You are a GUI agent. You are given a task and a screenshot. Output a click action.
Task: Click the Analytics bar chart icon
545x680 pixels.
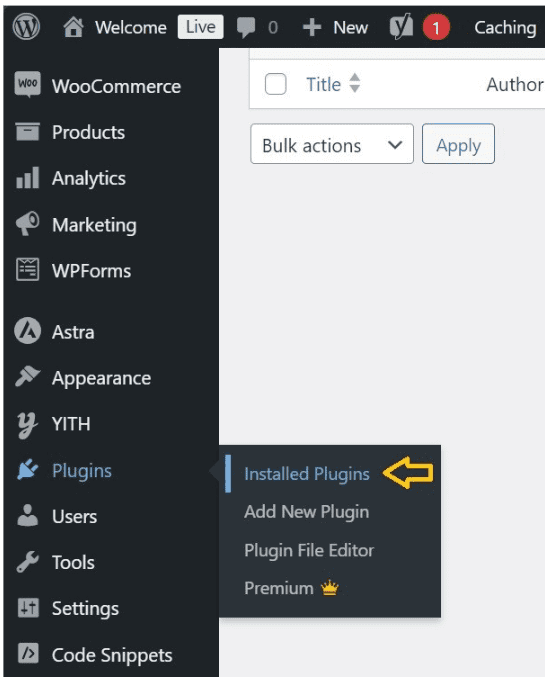[x=28, y=178]
